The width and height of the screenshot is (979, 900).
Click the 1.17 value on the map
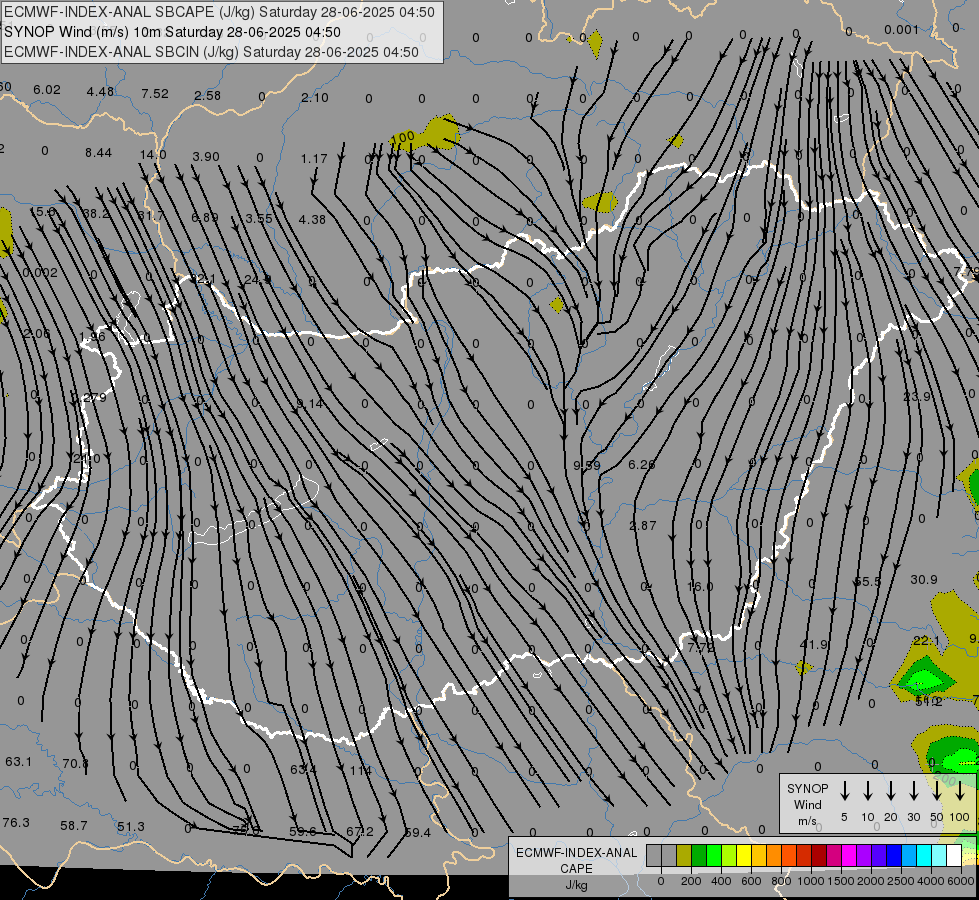314,159
